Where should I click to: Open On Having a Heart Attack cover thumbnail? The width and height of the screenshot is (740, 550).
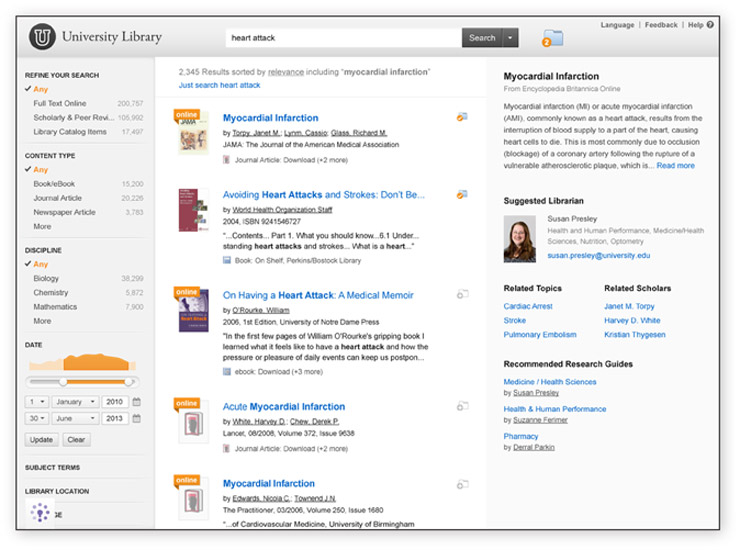click(x=193, y=311)
